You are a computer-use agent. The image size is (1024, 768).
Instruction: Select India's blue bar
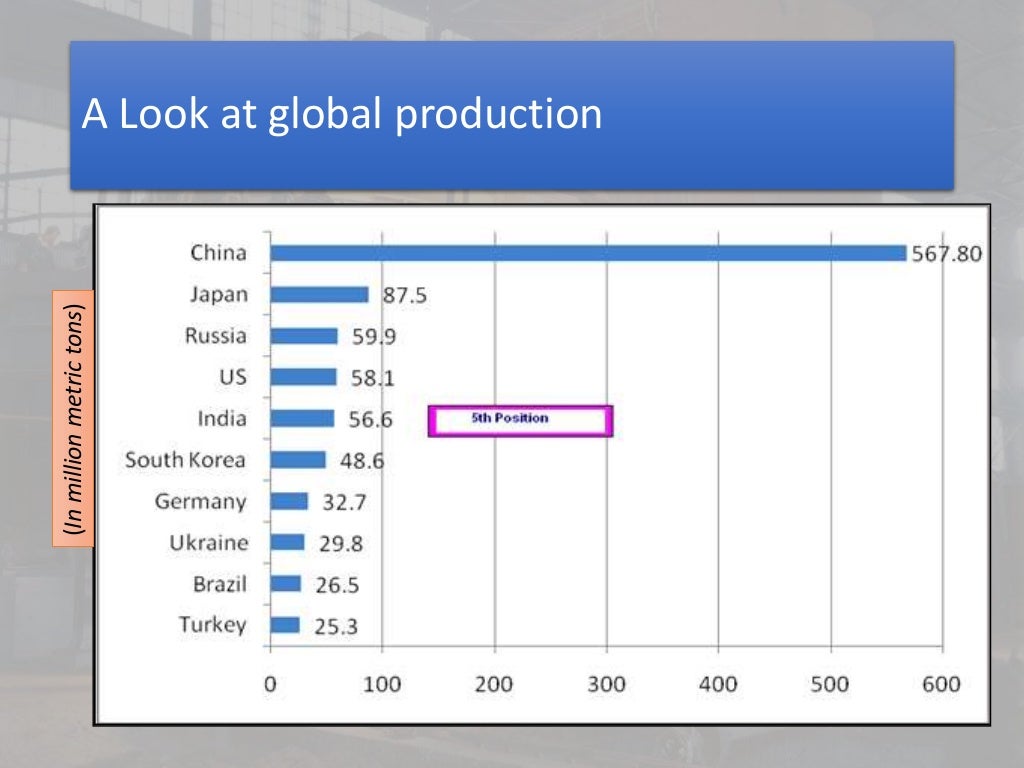tap(302, 418)
